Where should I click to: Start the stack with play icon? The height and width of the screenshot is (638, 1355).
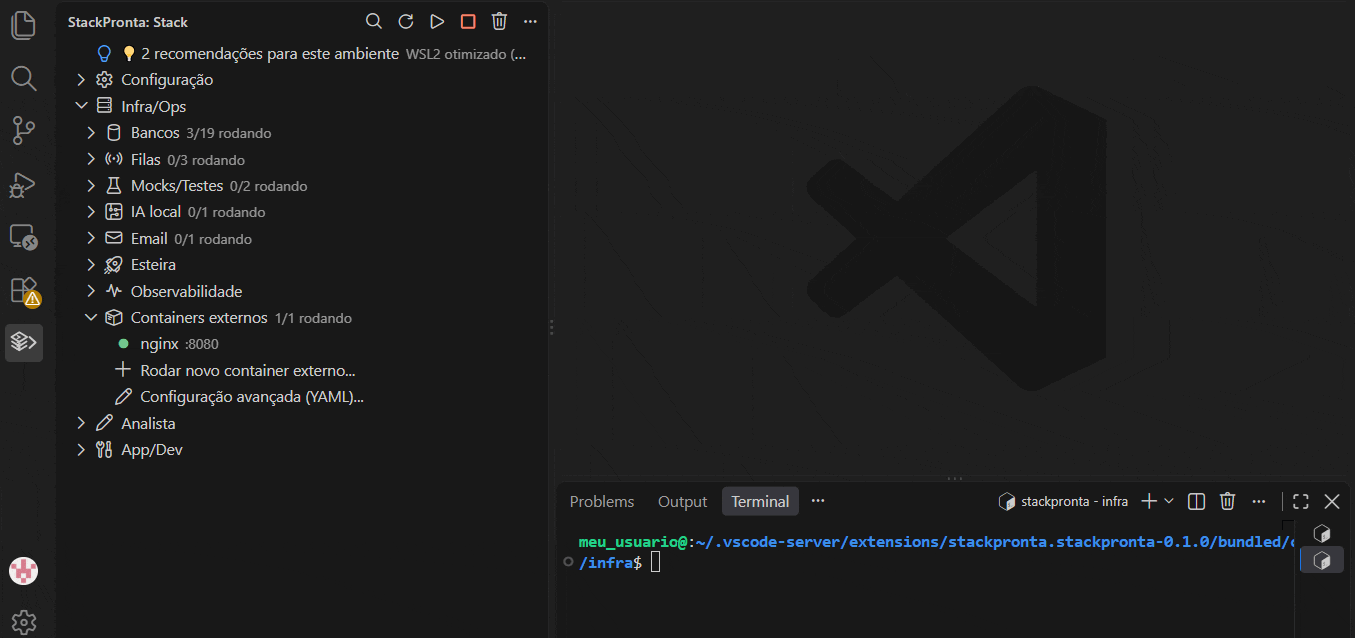coord(437,21)
